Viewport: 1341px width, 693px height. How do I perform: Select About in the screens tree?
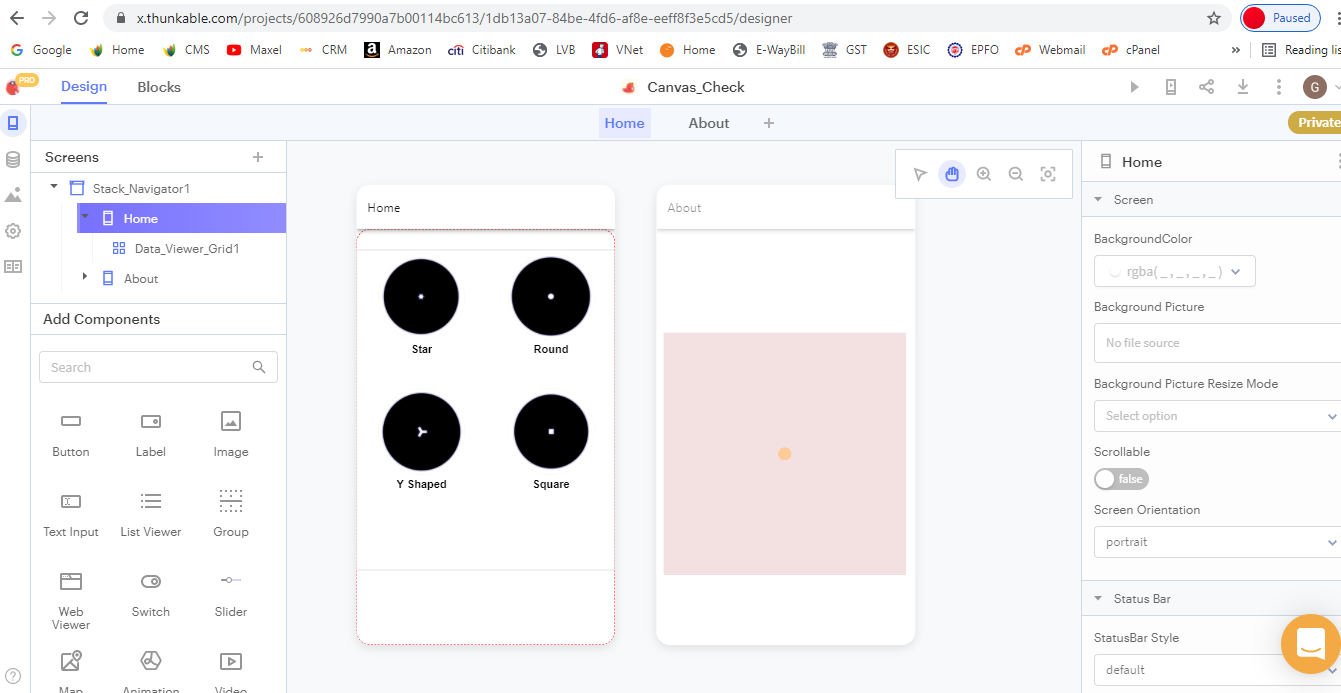point(141,278)
